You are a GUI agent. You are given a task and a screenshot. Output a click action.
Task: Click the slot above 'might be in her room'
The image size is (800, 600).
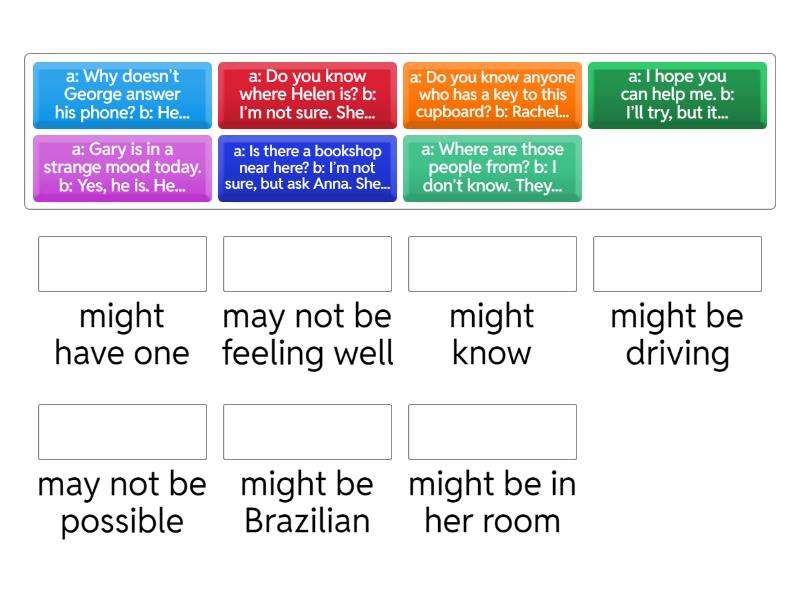(492, 432)
